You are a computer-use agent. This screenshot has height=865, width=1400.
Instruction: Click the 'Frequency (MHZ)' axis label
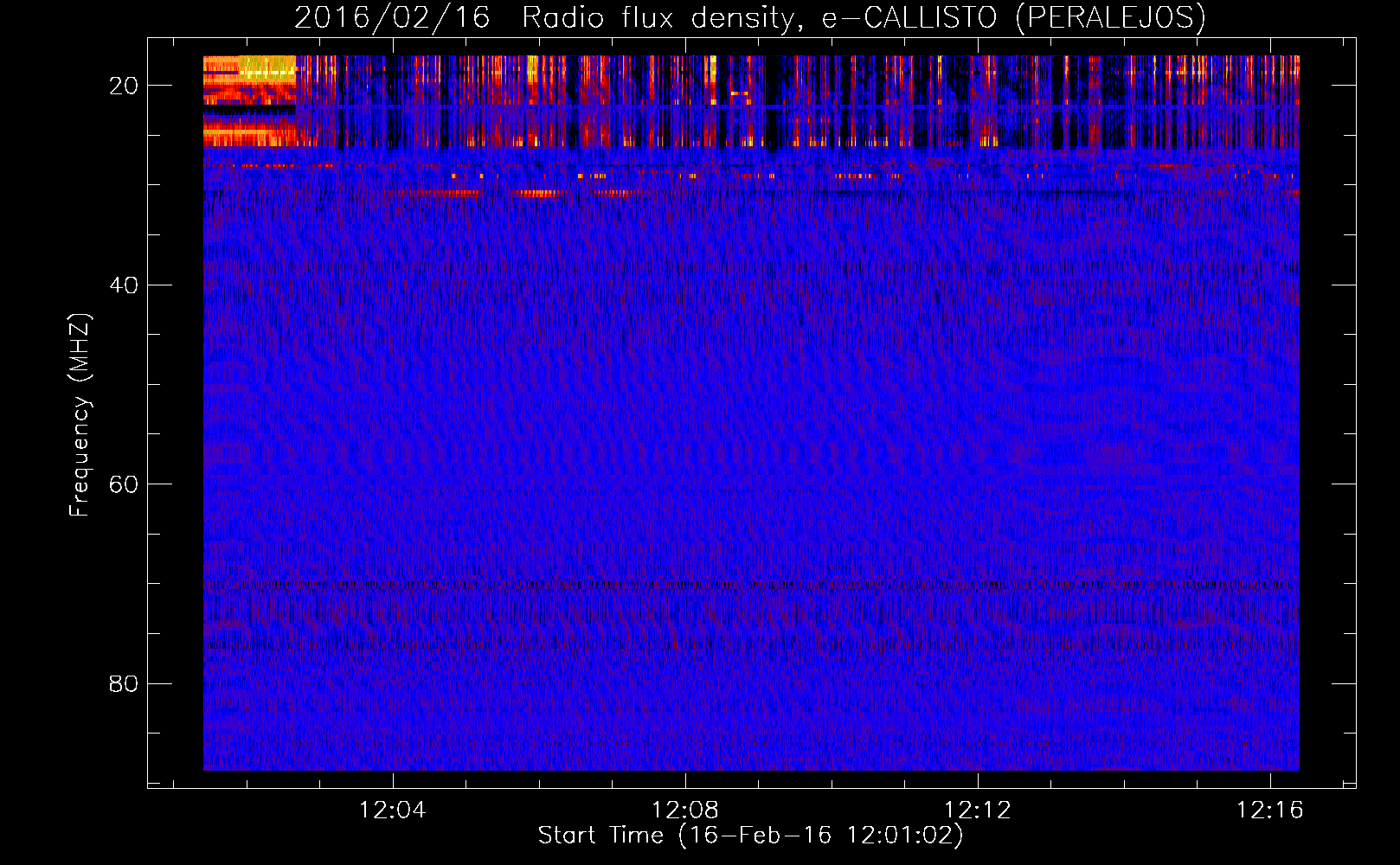click(80, 415)
